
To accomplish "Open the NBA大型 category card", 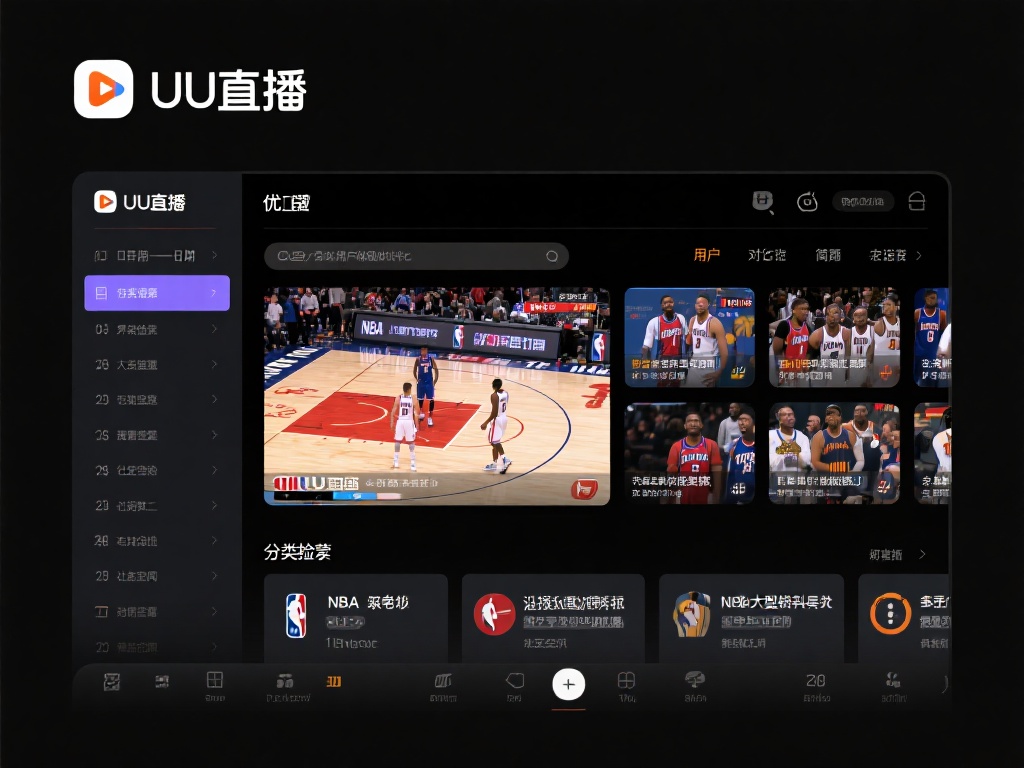I will 751,617.
